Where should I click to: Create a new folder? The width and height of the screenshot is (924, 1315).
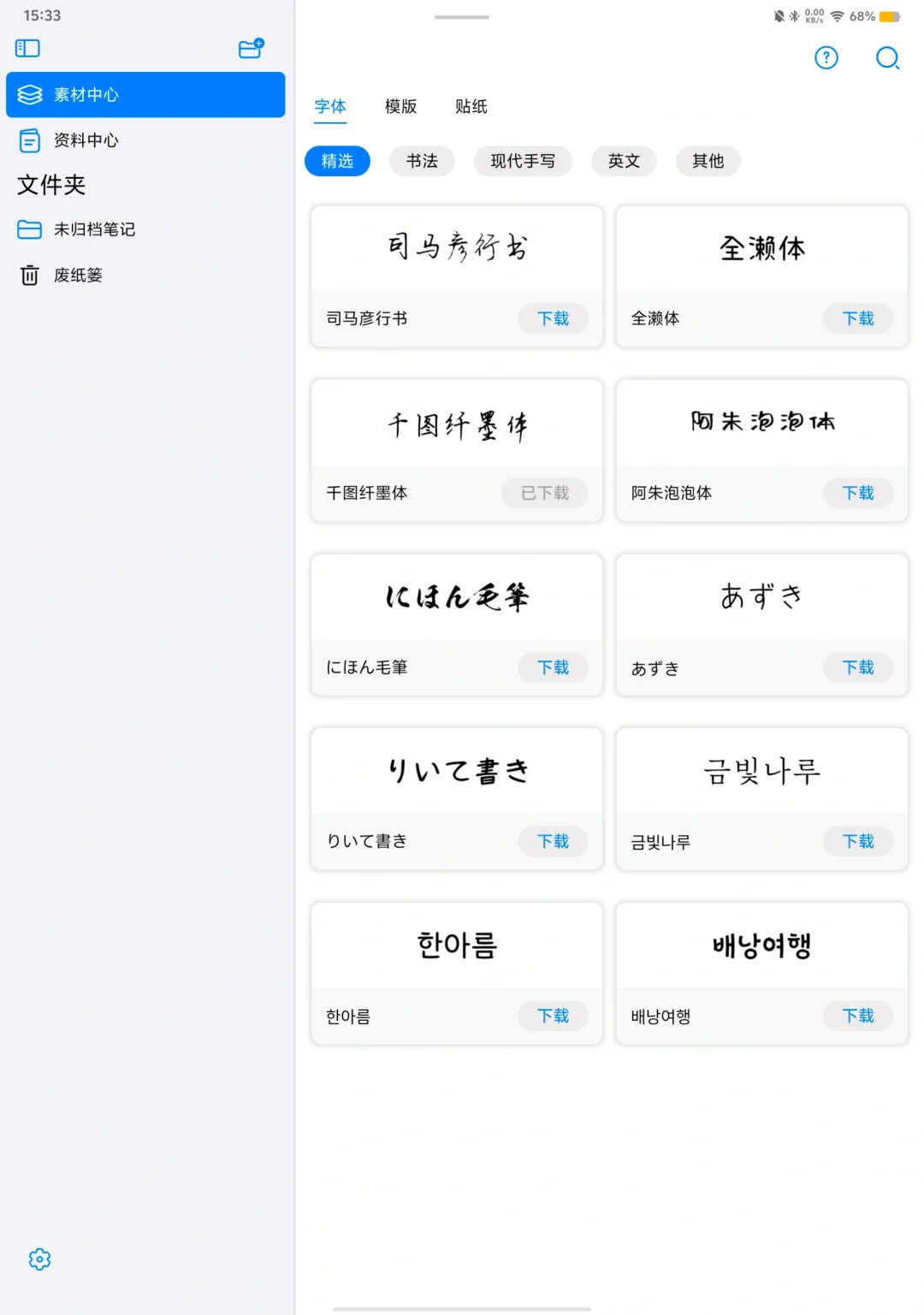(x=249, y=50)
